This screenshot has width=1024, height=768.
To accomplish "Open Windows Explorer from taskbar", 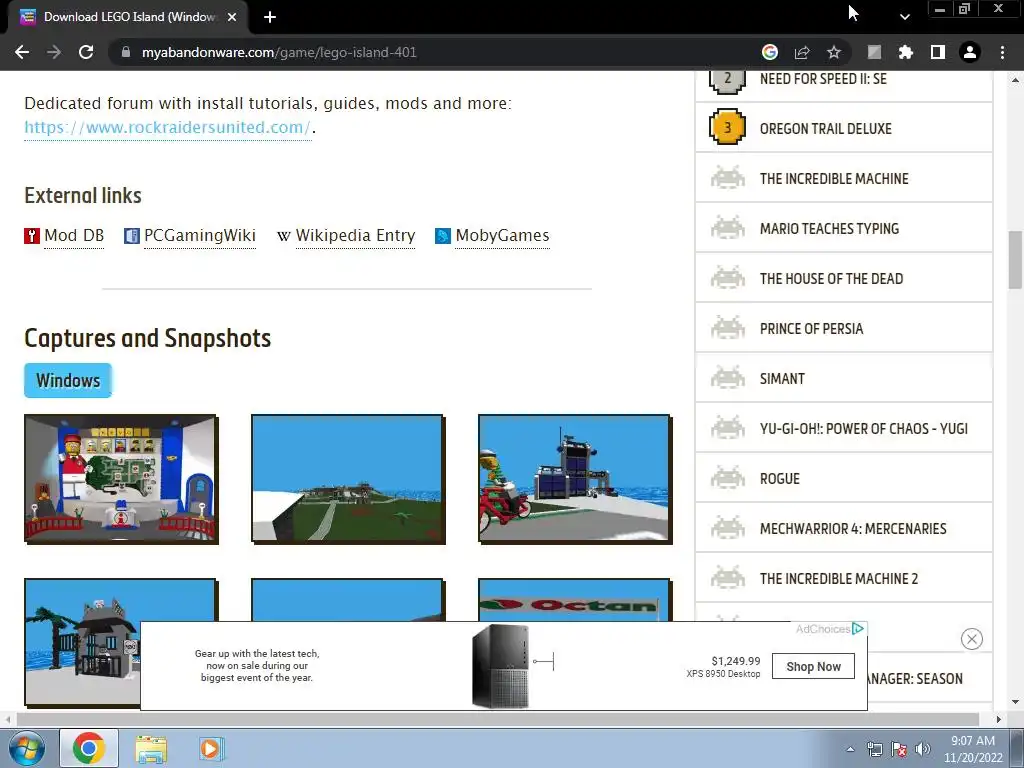I will tap(151, 748).
